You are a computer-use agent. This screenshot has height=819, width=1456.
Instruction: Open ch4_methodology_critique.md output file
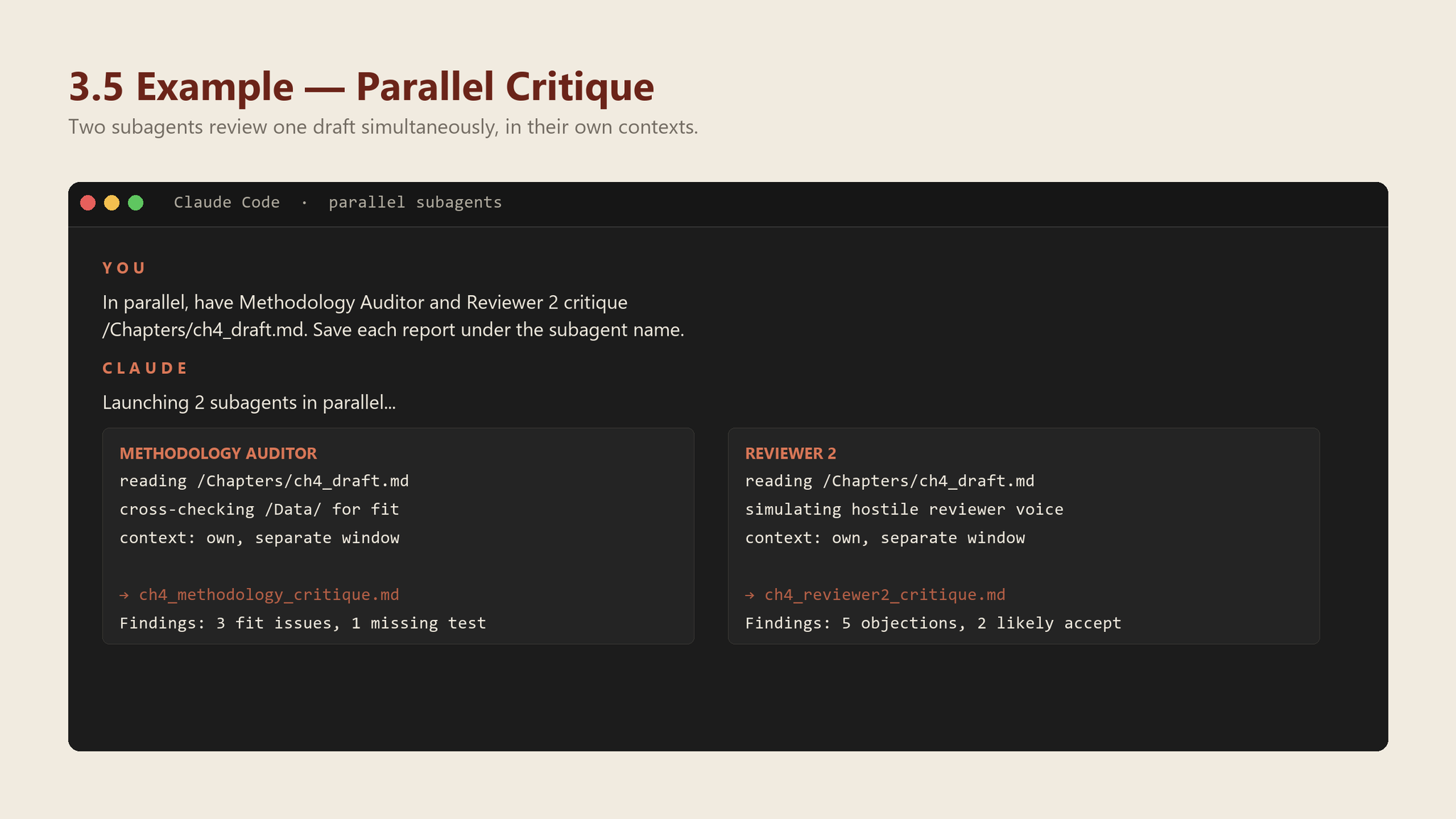point(269,595)
